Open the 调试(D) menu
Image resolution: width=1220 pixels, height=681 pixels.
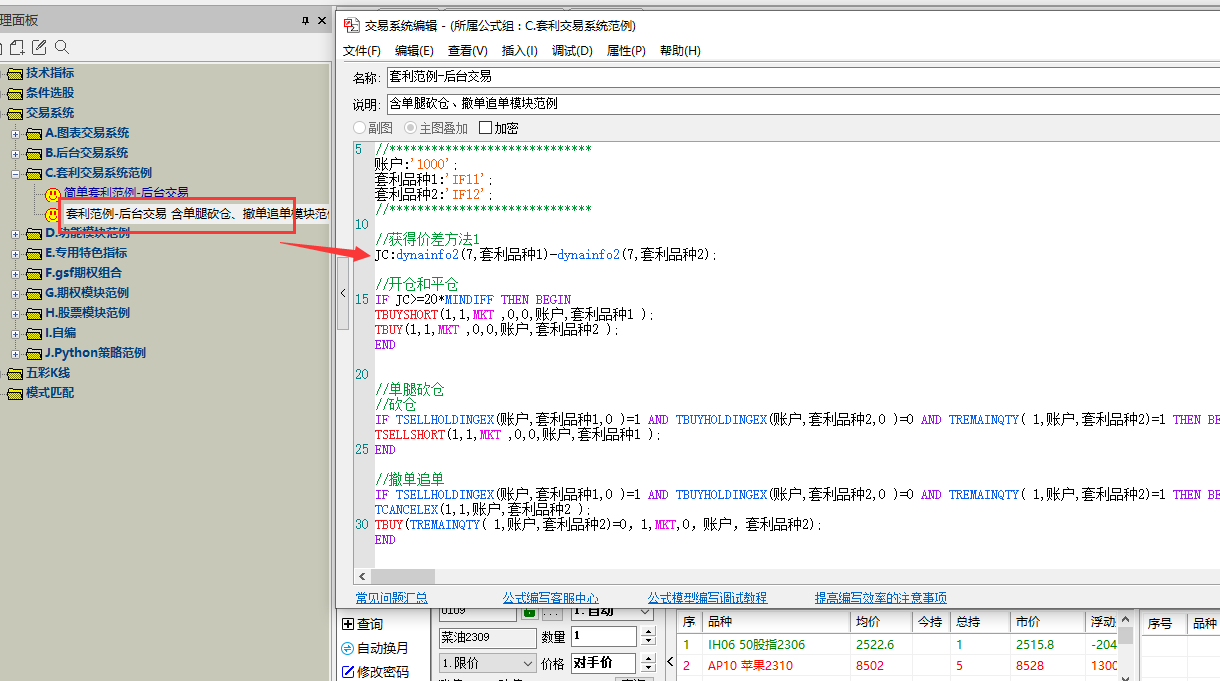point(572,50)
